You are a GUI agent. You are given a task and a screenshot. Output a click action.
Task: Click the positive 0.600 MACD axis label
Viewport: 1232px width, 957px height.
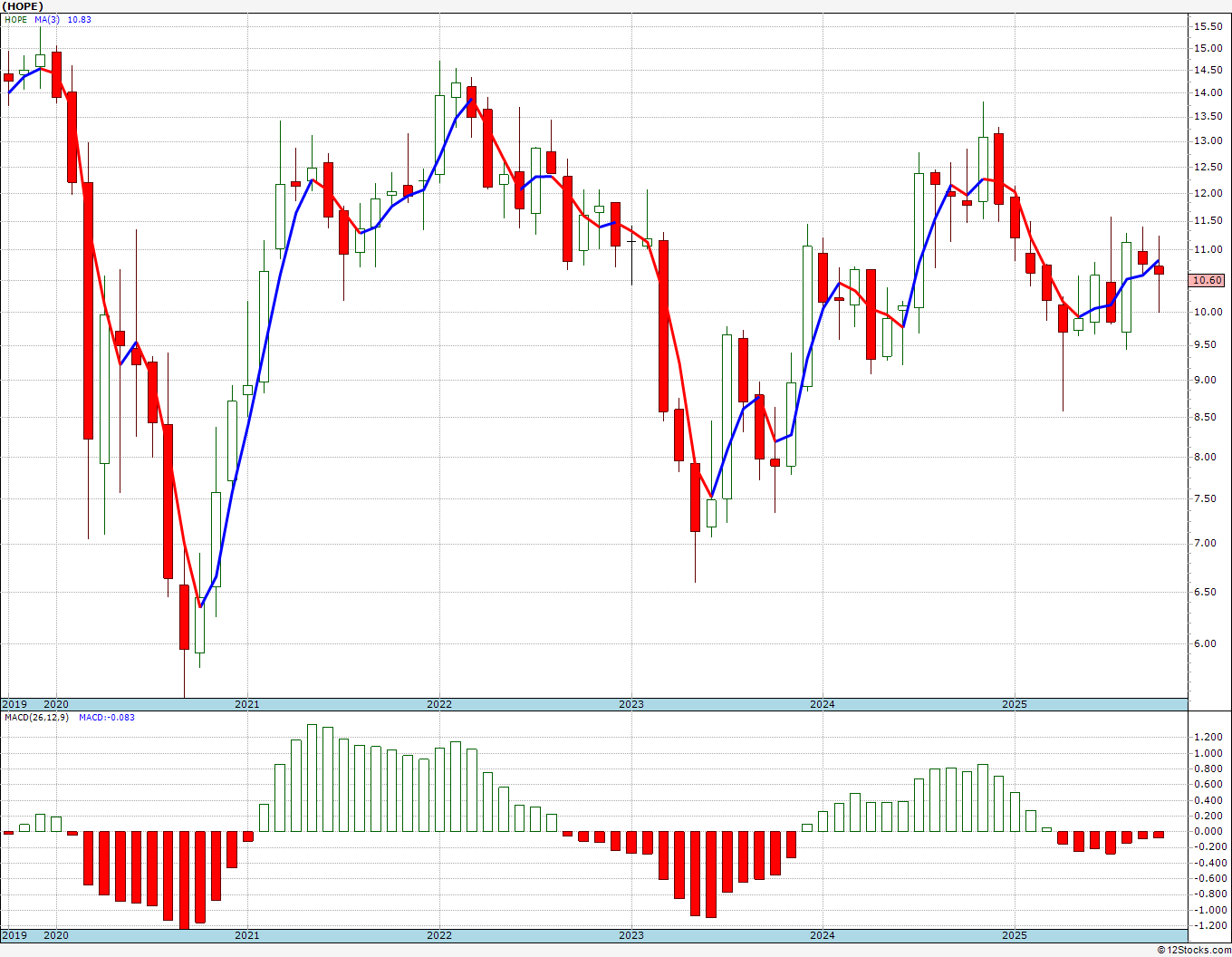click(1208, 785)
